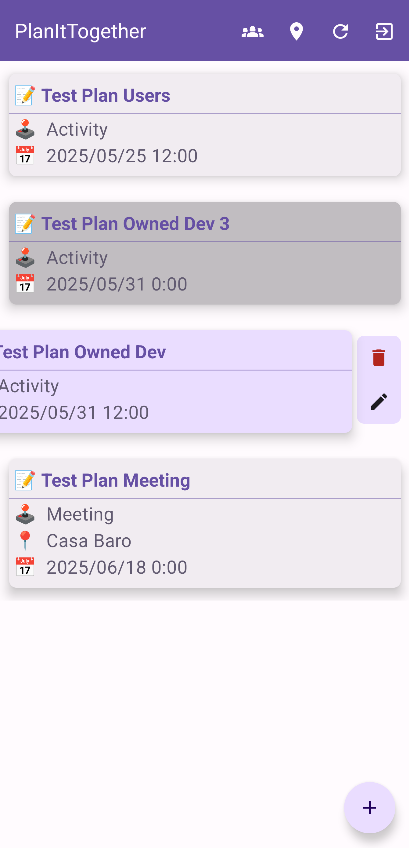
Task: Tap the map location pin in toolbar
Action: [296, 32]
